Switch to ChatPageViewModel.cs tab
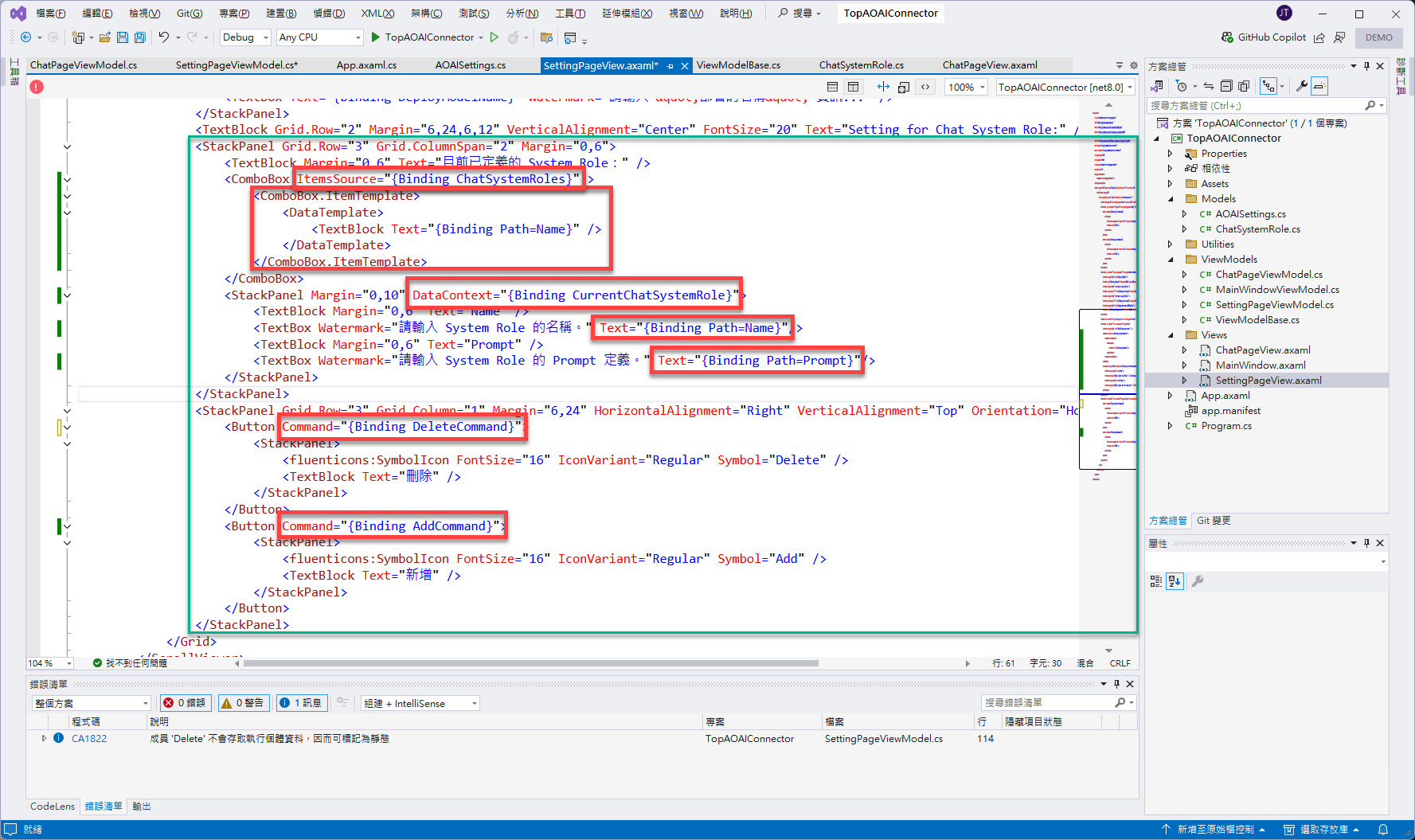This screenshot has width=1415, height=840. (x=84, y=65)
